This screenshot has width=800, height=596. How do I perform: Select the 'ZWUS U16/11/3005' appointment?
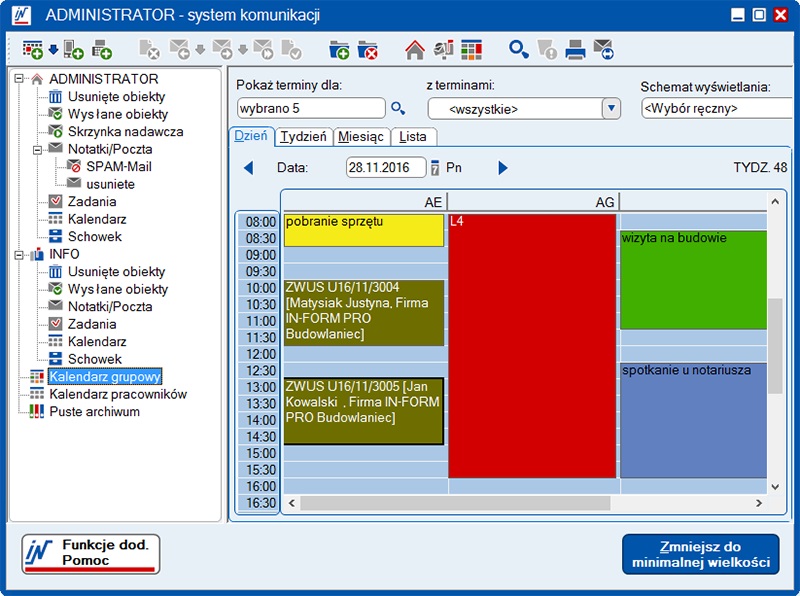point(364,411)
